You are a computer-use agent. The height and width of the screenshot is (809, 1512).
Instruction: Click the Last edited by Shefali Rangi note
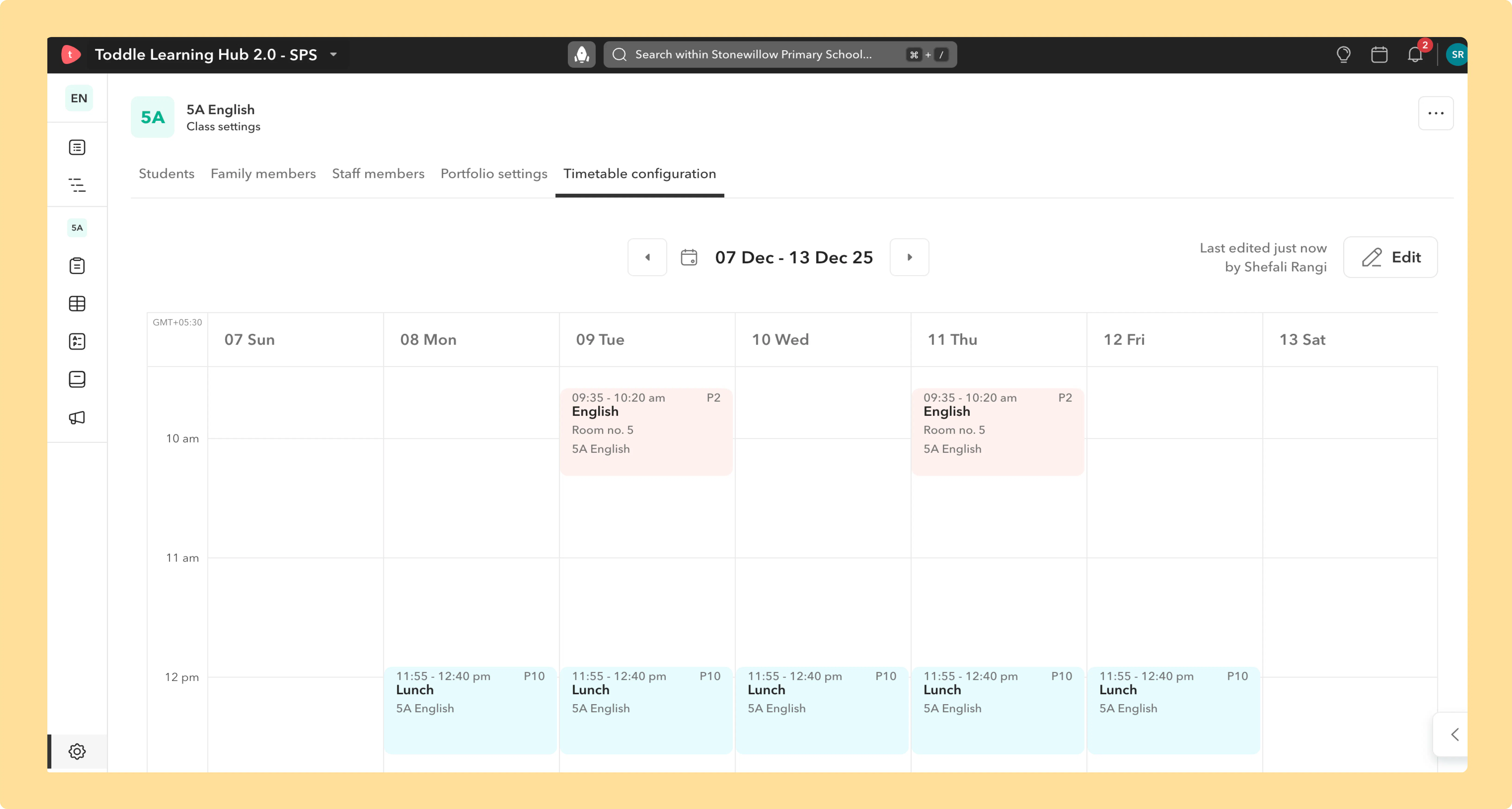pos(1263,258)
